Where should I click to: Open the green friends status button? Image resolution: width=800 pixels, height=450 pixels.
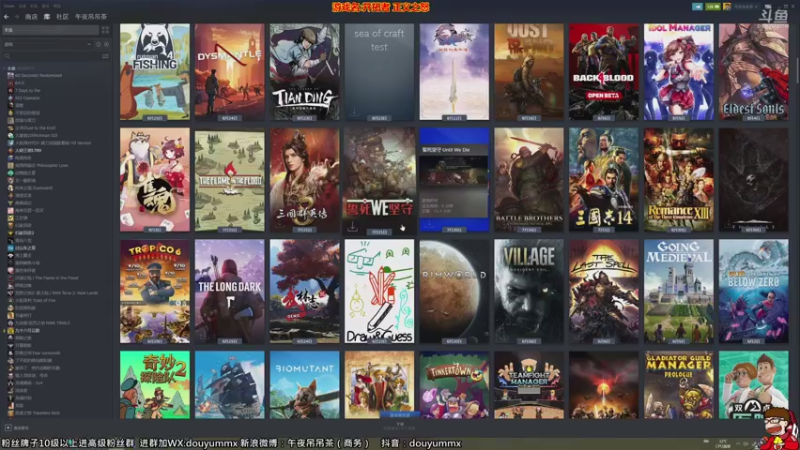coord(713,7)
